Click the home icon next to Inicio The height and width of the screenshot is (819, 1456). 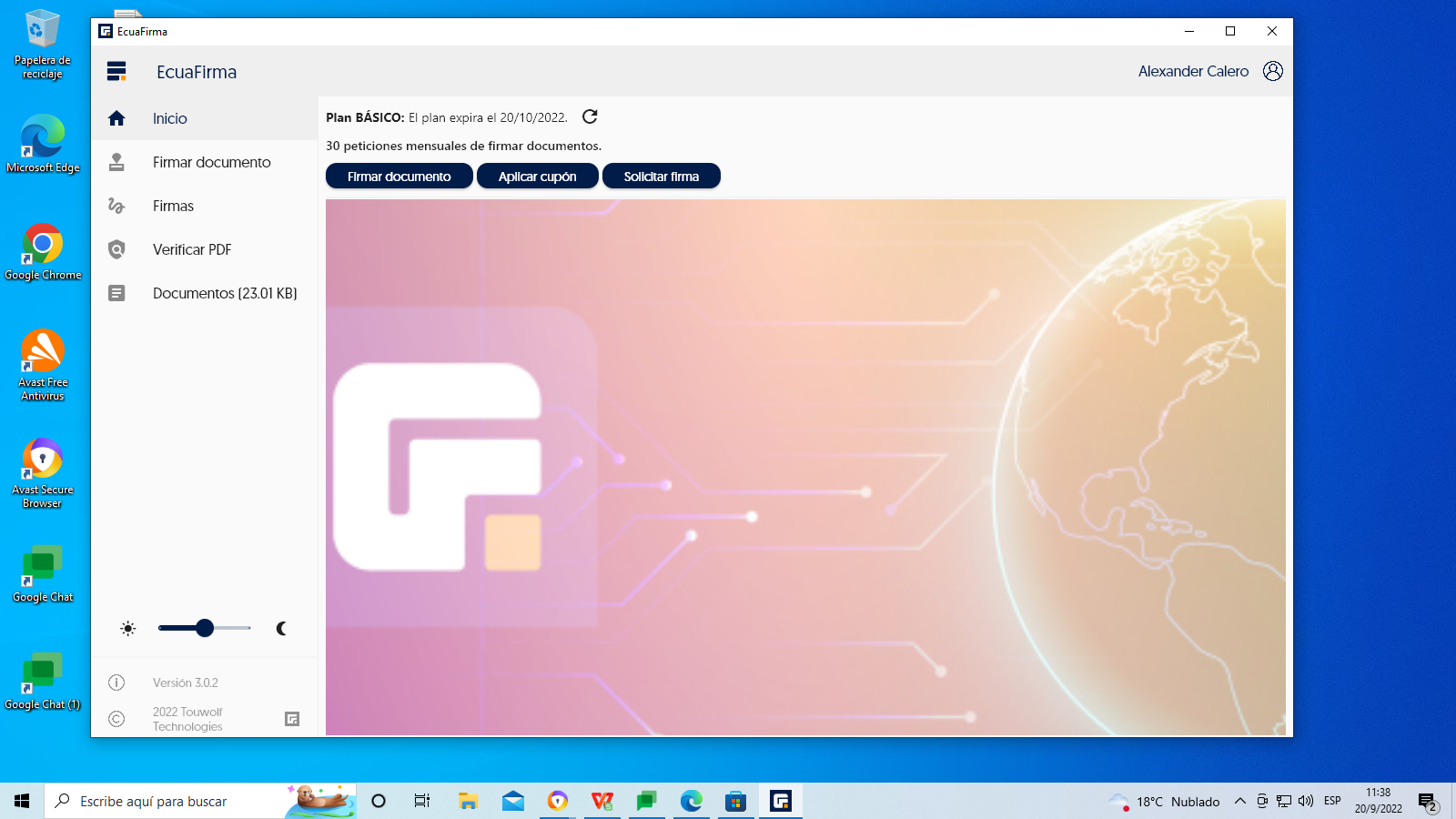tap(116, 118)
